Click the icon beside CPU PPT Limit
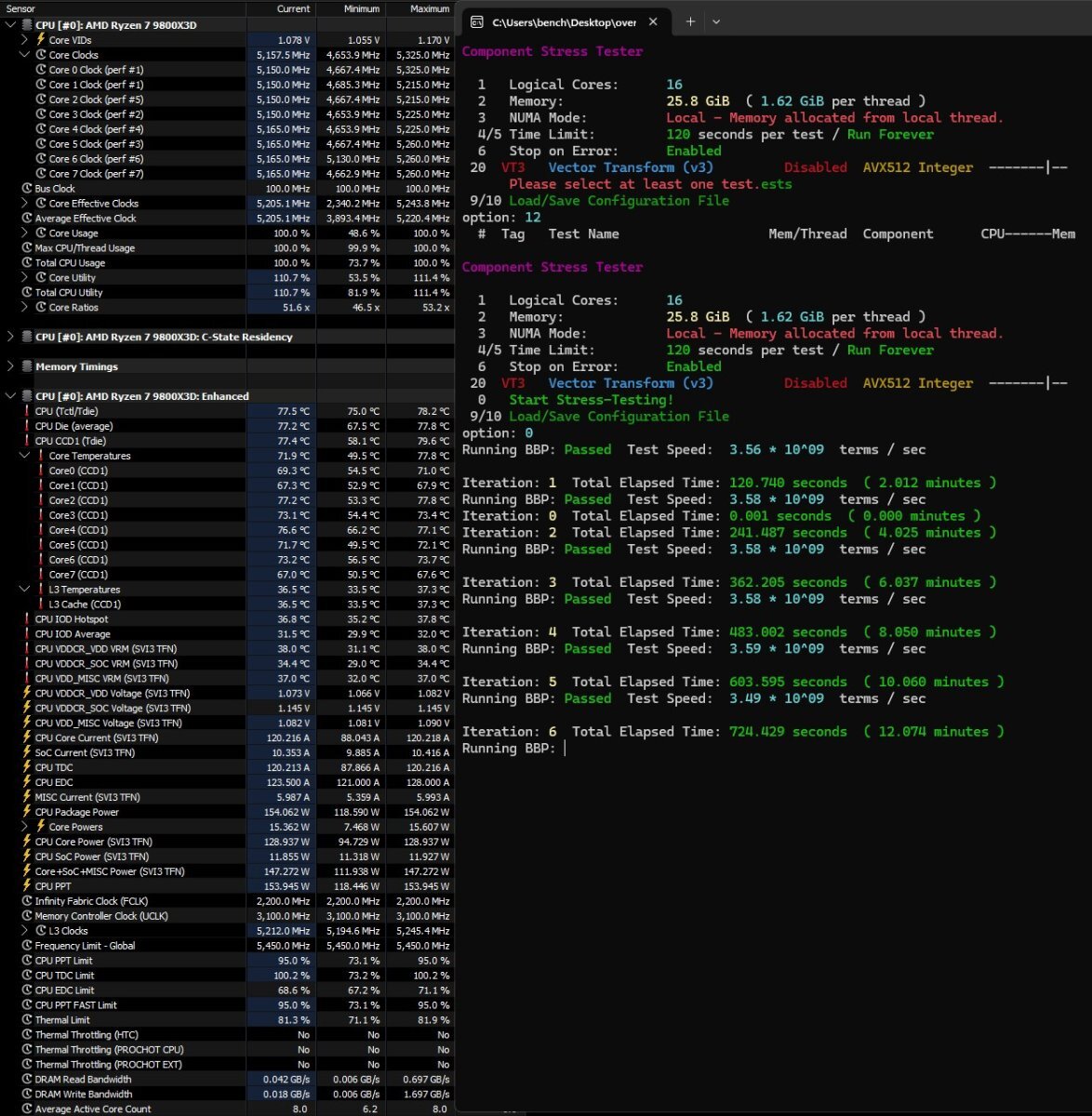 (x=27, y=961)
